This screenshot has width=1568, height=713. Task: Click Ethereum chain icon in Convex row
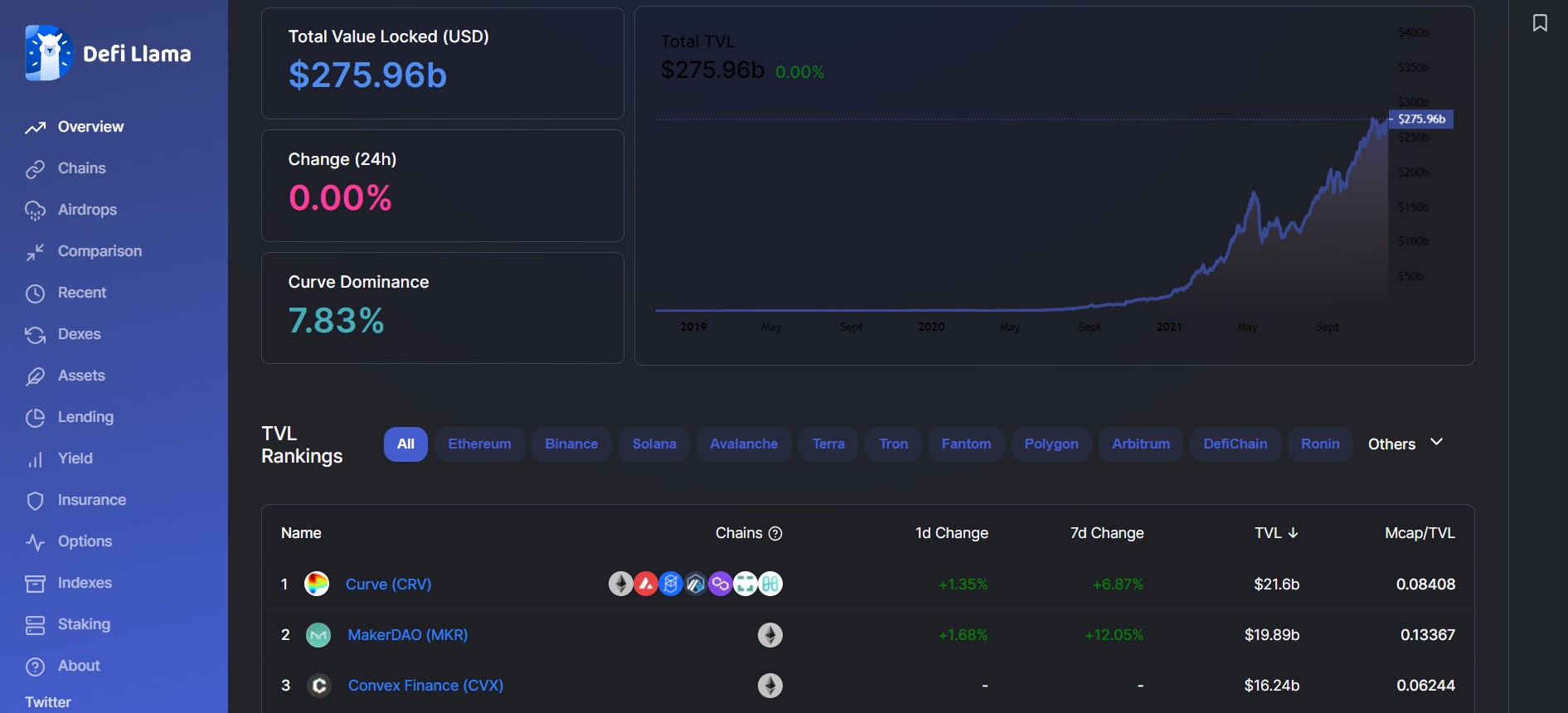770,686
